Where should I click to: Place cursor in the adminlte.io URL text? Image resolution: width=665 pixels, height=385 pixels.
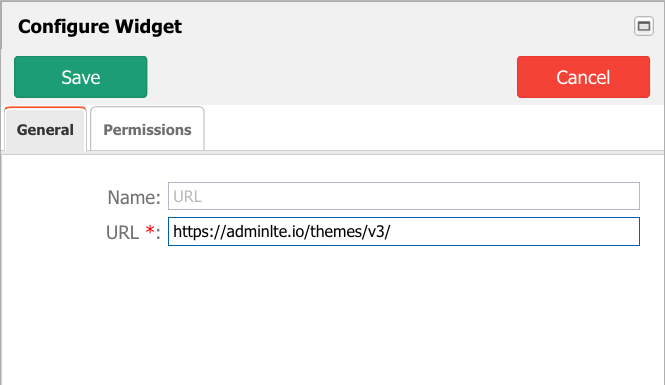[282, 232]
